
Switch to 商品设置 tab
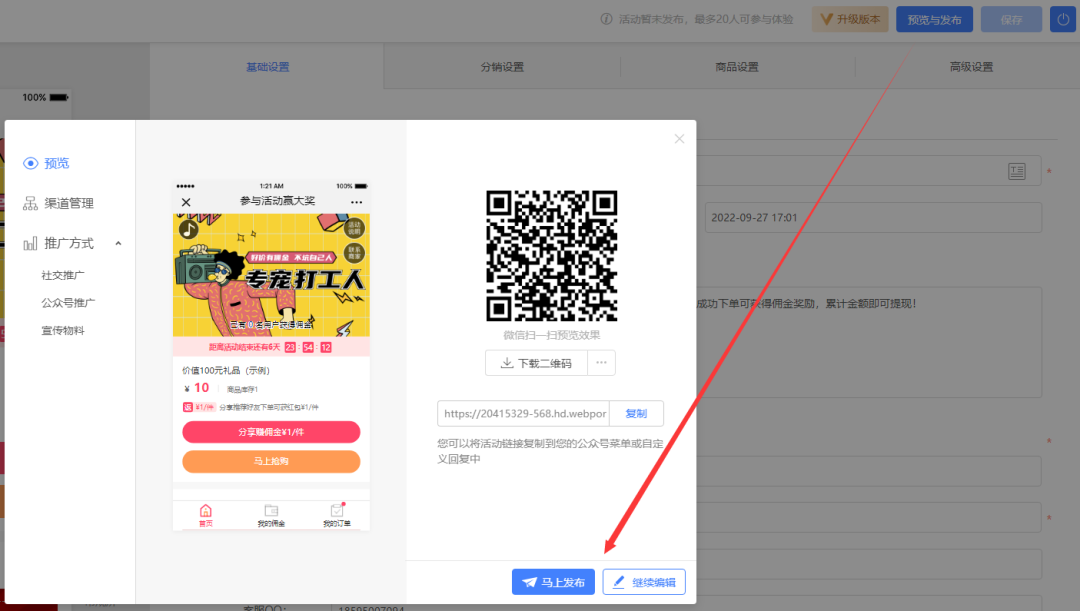click(x=737, y=67)
